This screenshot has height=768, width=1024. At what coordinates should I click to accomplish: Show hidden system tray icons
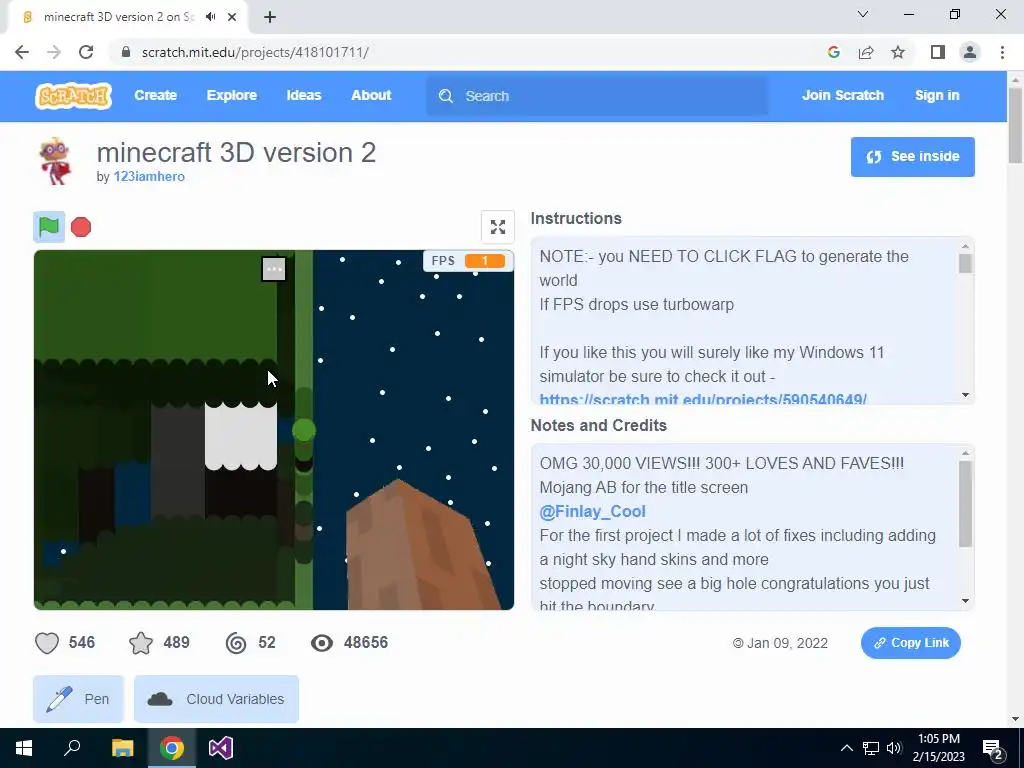click(x=846, y=748)
